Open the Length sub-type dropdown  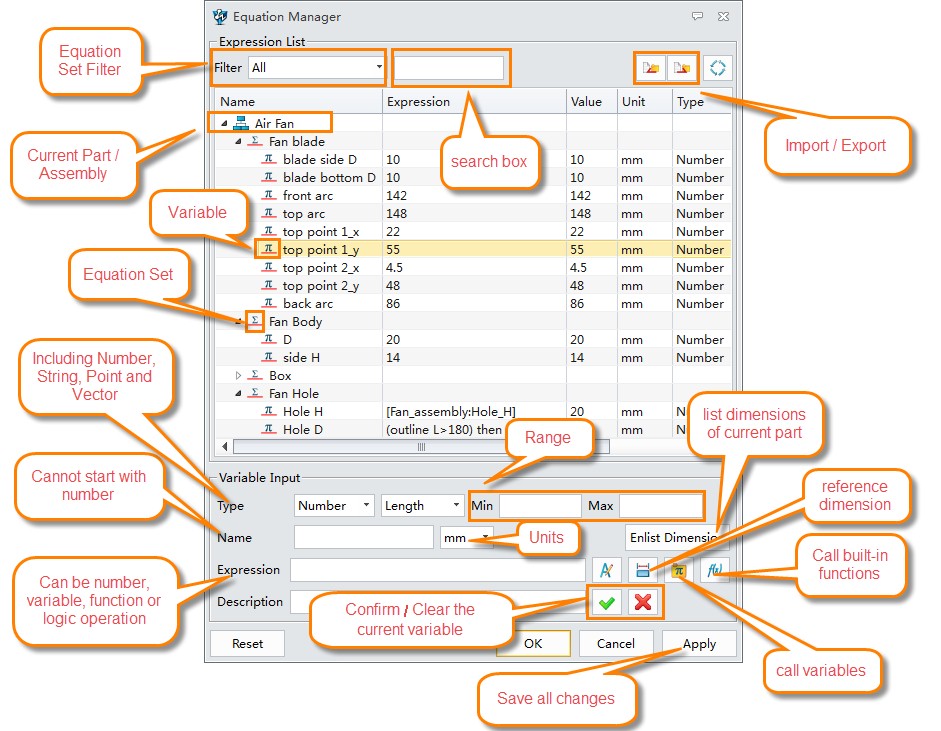(x=422, y=506)
